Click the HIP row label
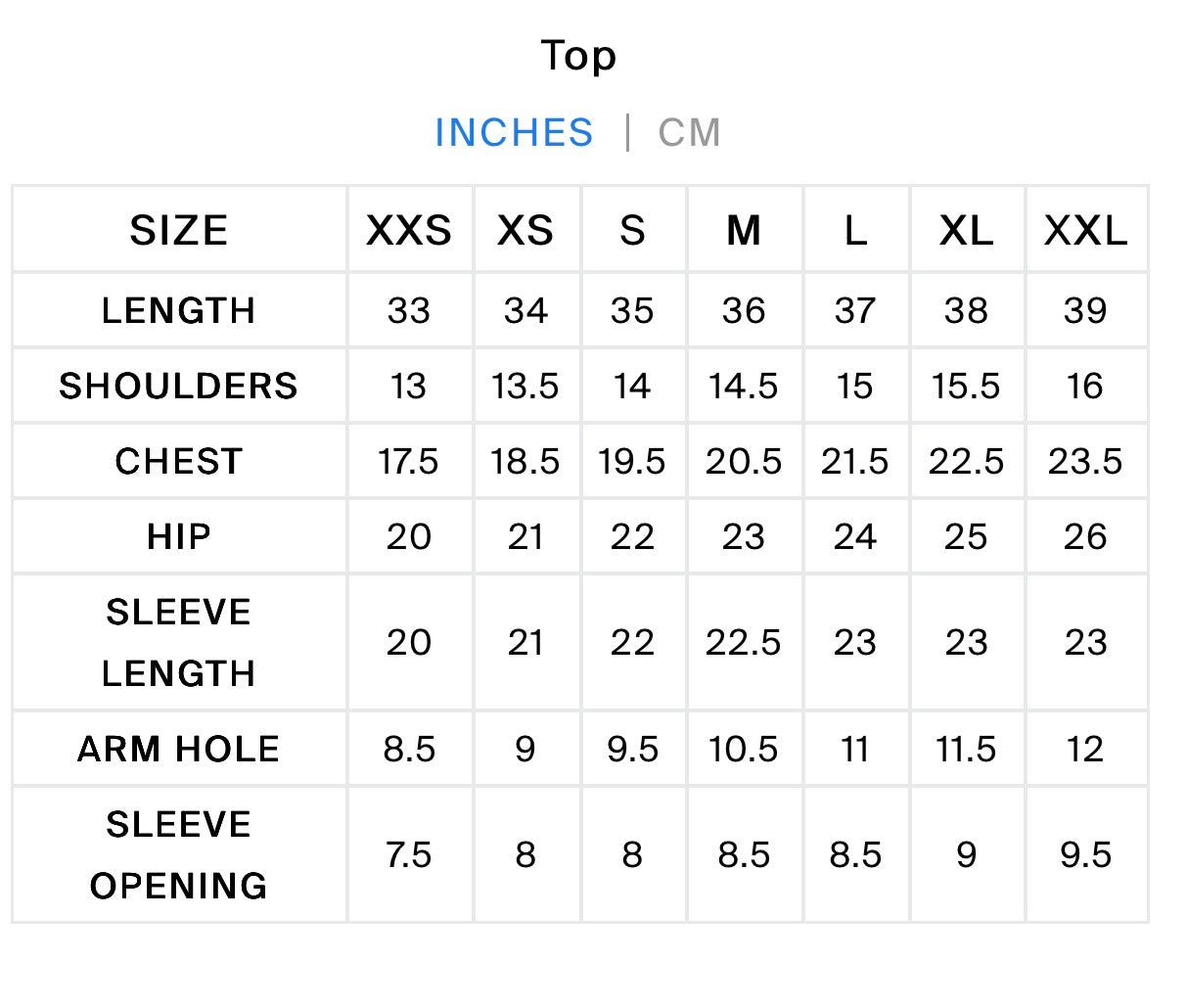The width and height of the screenshot is (1186, 1008). click(x=179, y=537)
